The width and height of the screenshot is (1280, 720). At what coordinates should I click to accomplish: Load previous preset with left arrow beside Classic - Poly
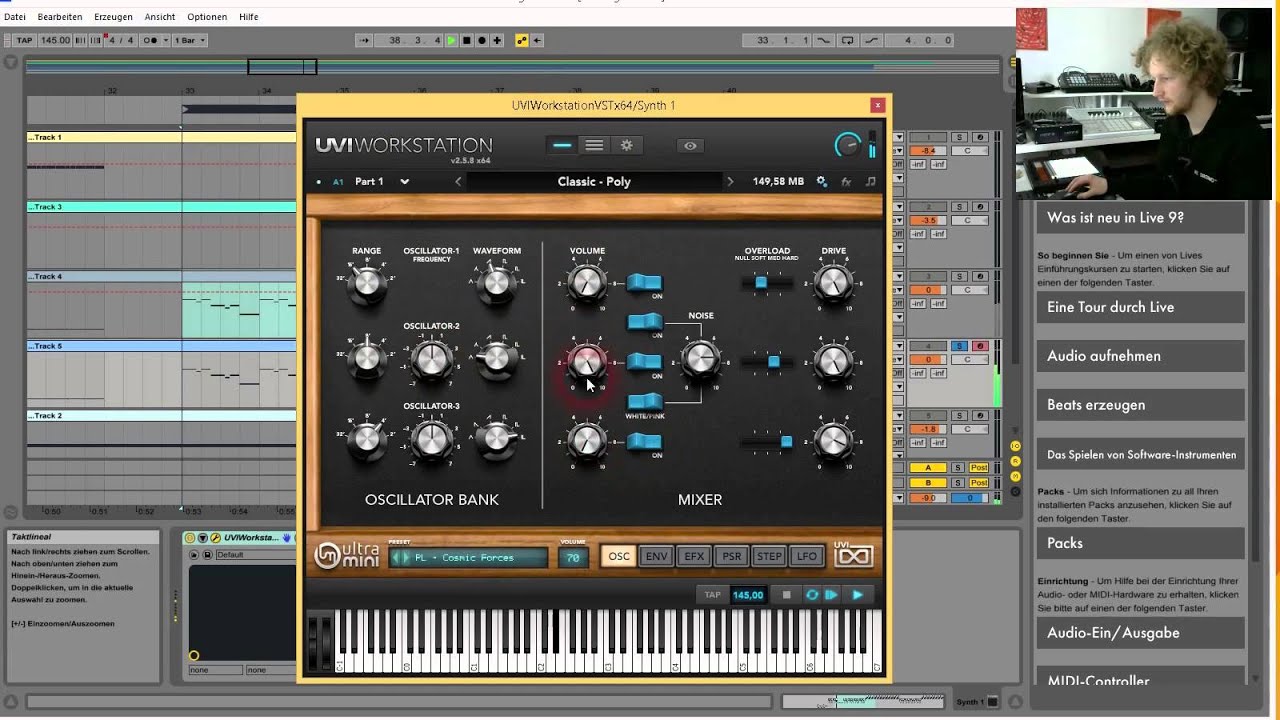(x=458, y=182)
